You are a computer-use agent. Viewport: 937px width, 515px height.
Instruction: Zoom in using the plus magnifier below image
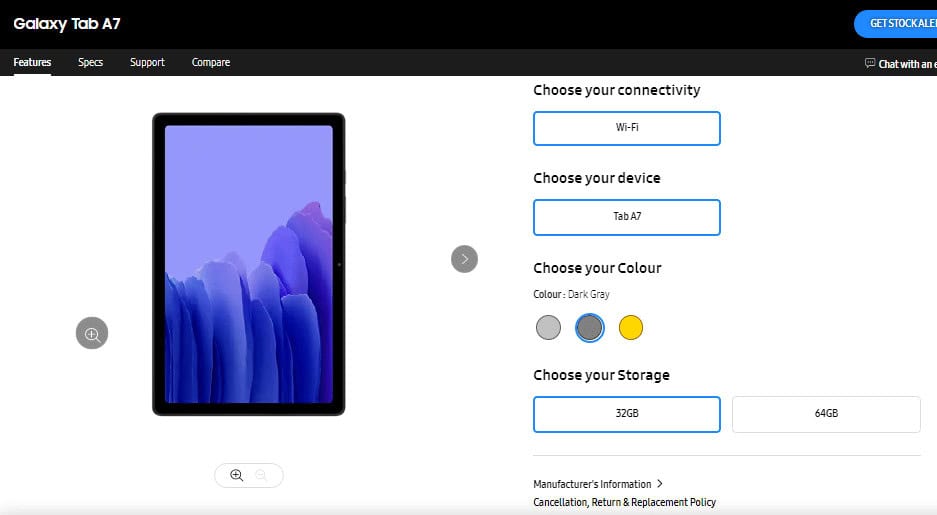pos(237,475)
